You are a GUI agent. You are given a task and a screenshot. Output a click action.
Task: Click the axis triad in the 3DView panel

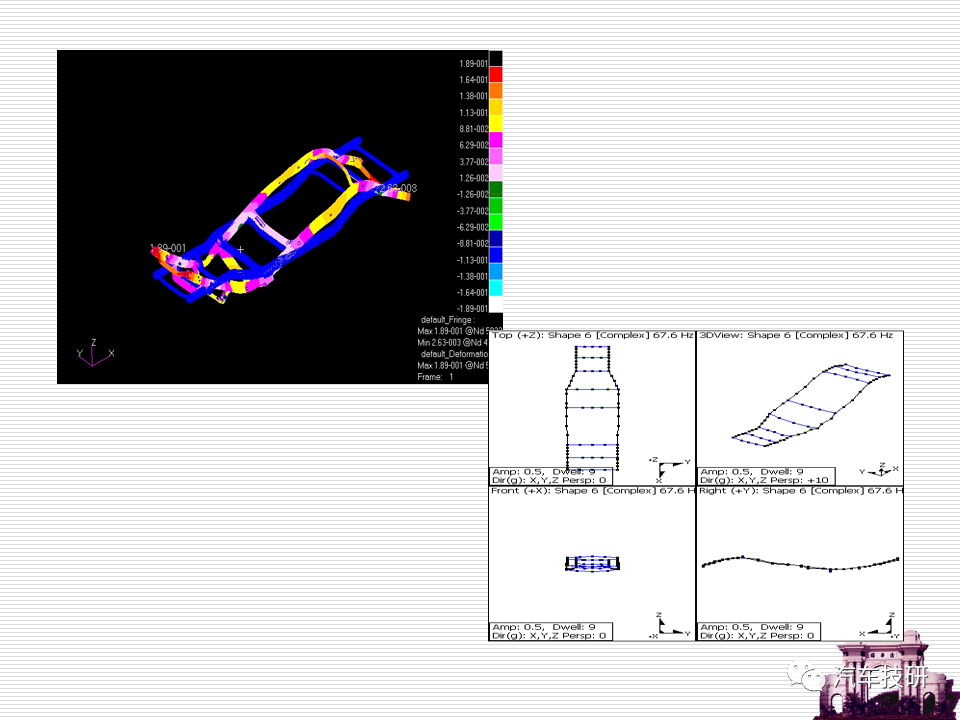879,470
